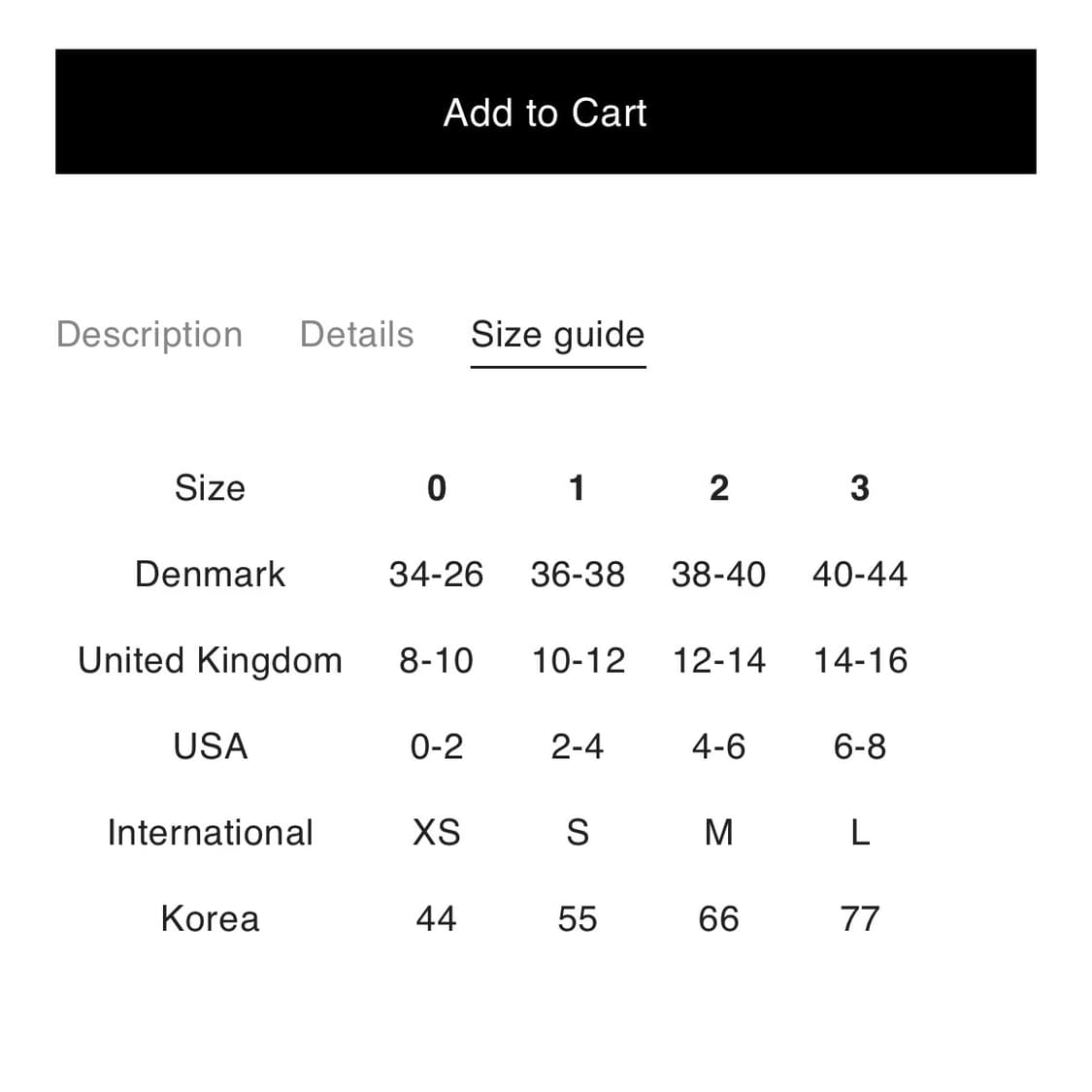1092x1092 pixels.
Task: Click size column header 2
Action: pos(718,487)
